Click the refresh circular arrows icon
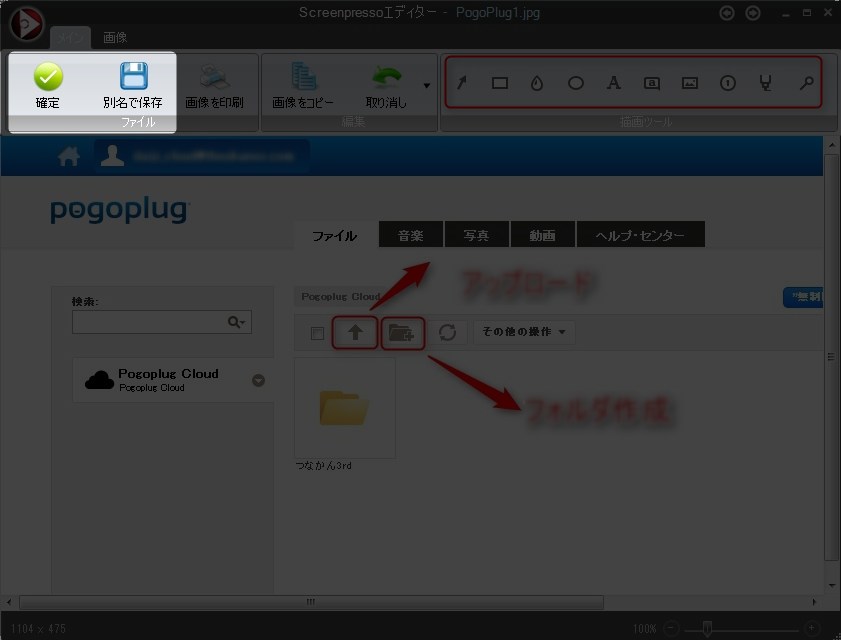841x640 pixels. pos(447,332)
